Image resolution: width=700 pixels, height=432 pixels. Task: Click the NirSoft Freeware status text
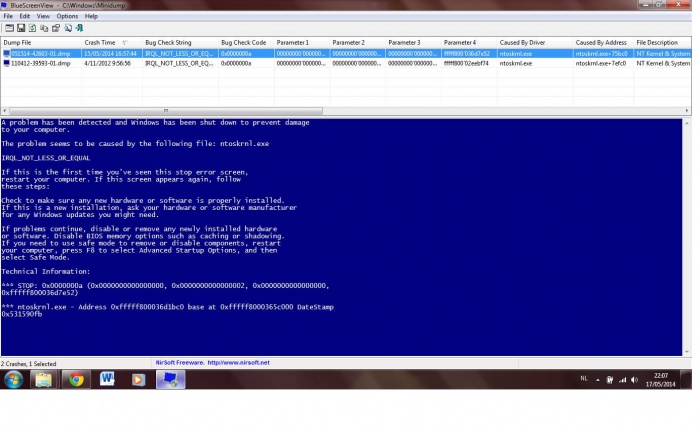click(179, 363)
